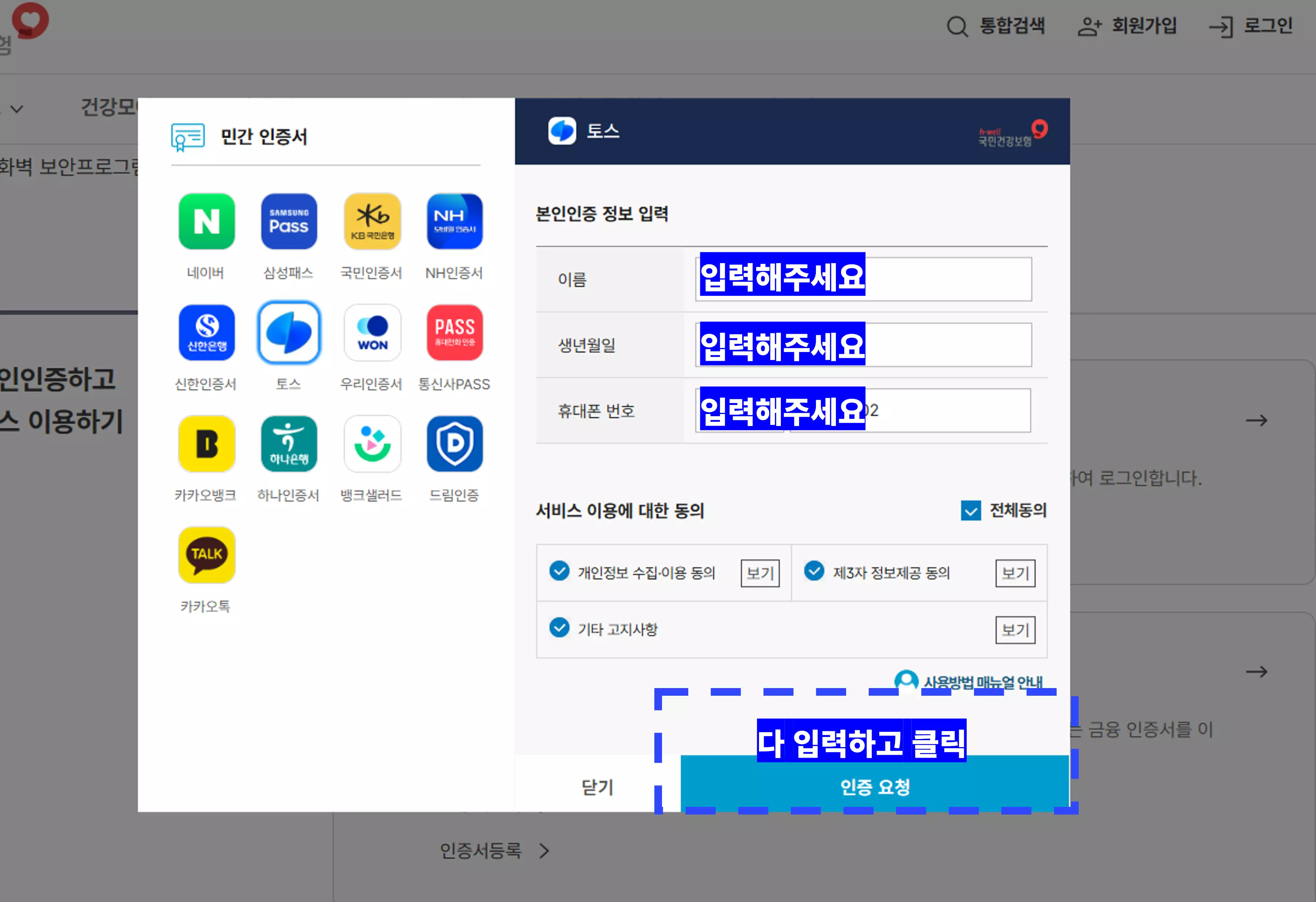Select the 신한인증서 icon
The width and height of the screenshot is (1316, 902).
point(206,333)
